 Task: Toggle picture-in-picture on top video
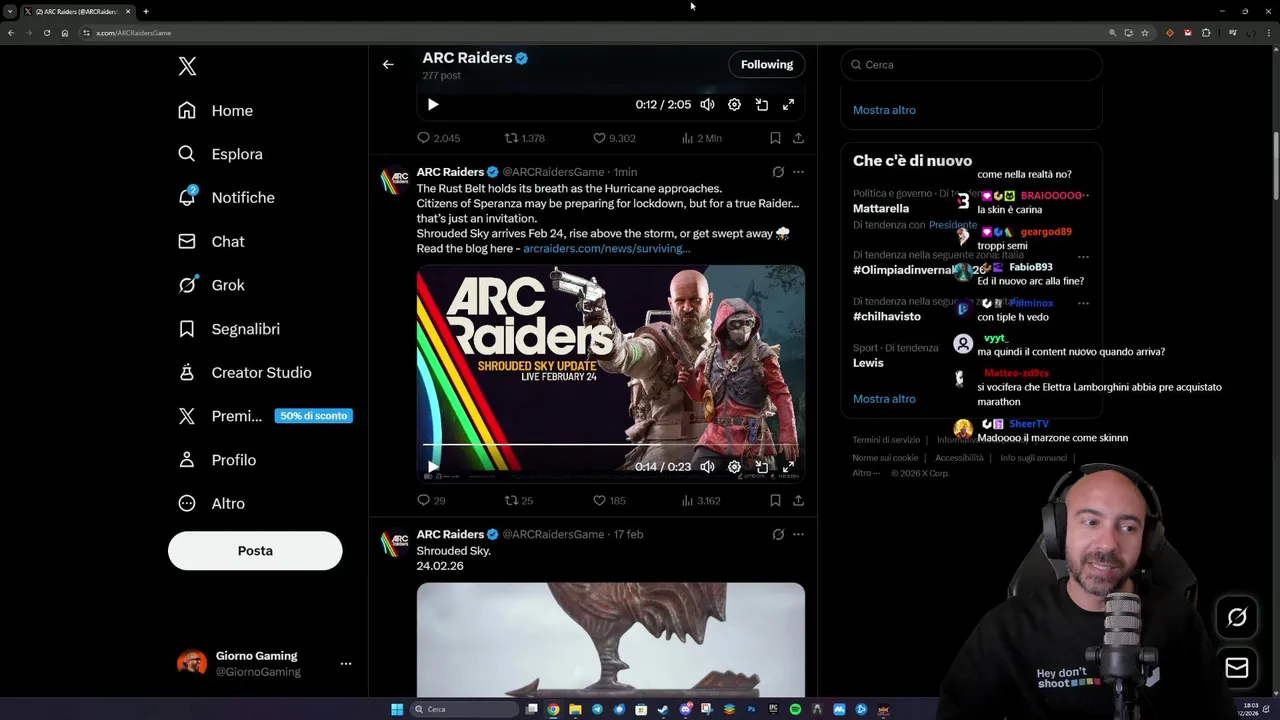[x=761, y=104]
